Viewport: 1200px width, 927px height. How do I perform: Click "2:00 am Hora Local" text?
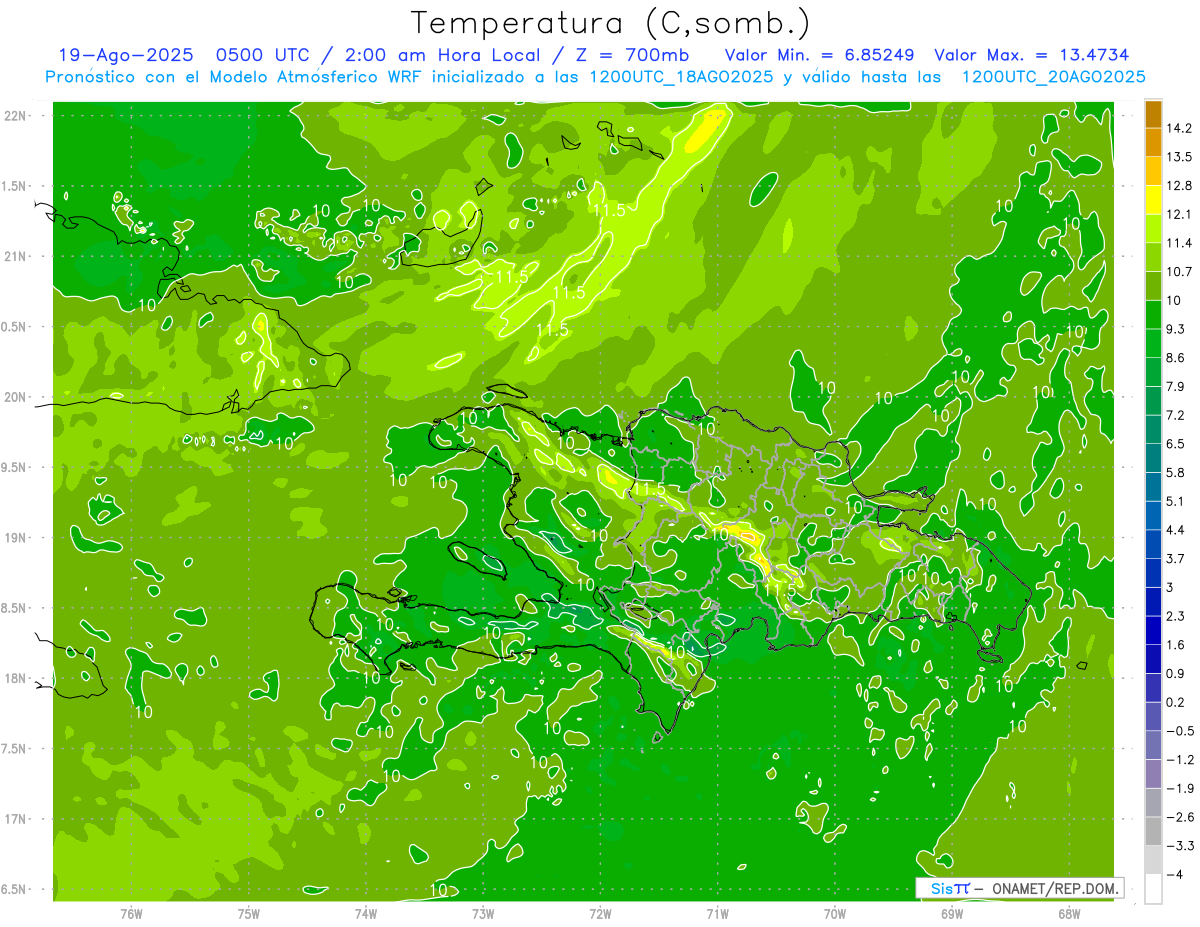click(441, 55)
